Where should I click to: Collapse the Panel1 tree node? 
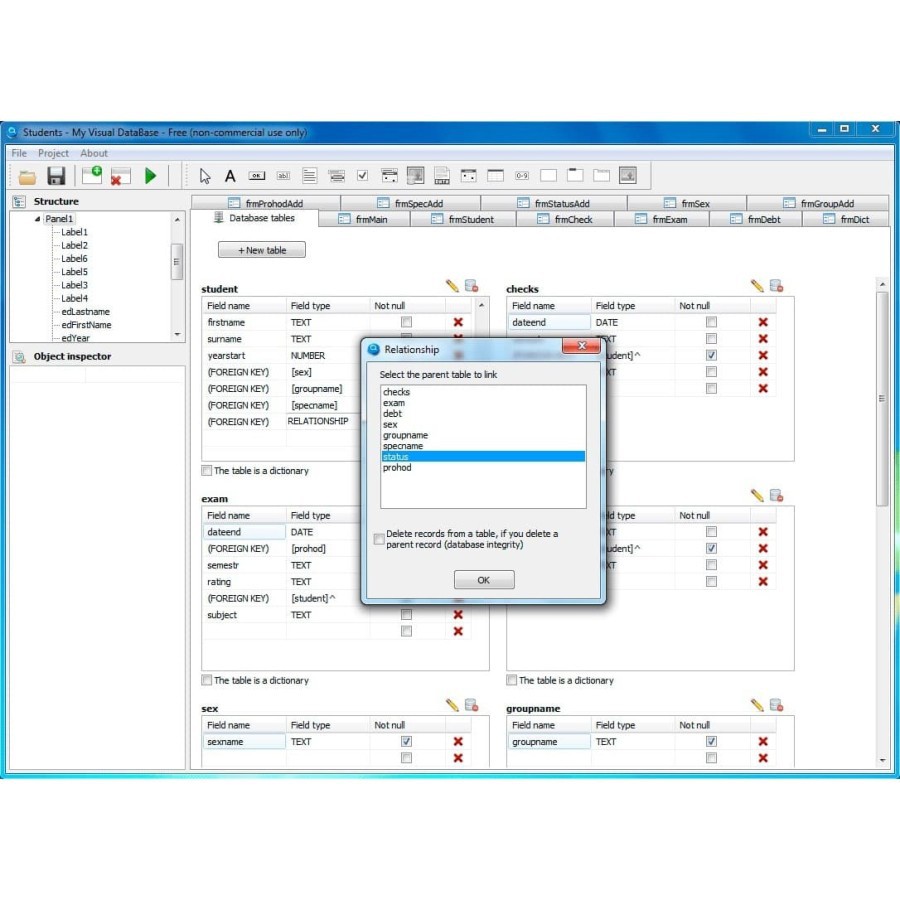[38, 219]
